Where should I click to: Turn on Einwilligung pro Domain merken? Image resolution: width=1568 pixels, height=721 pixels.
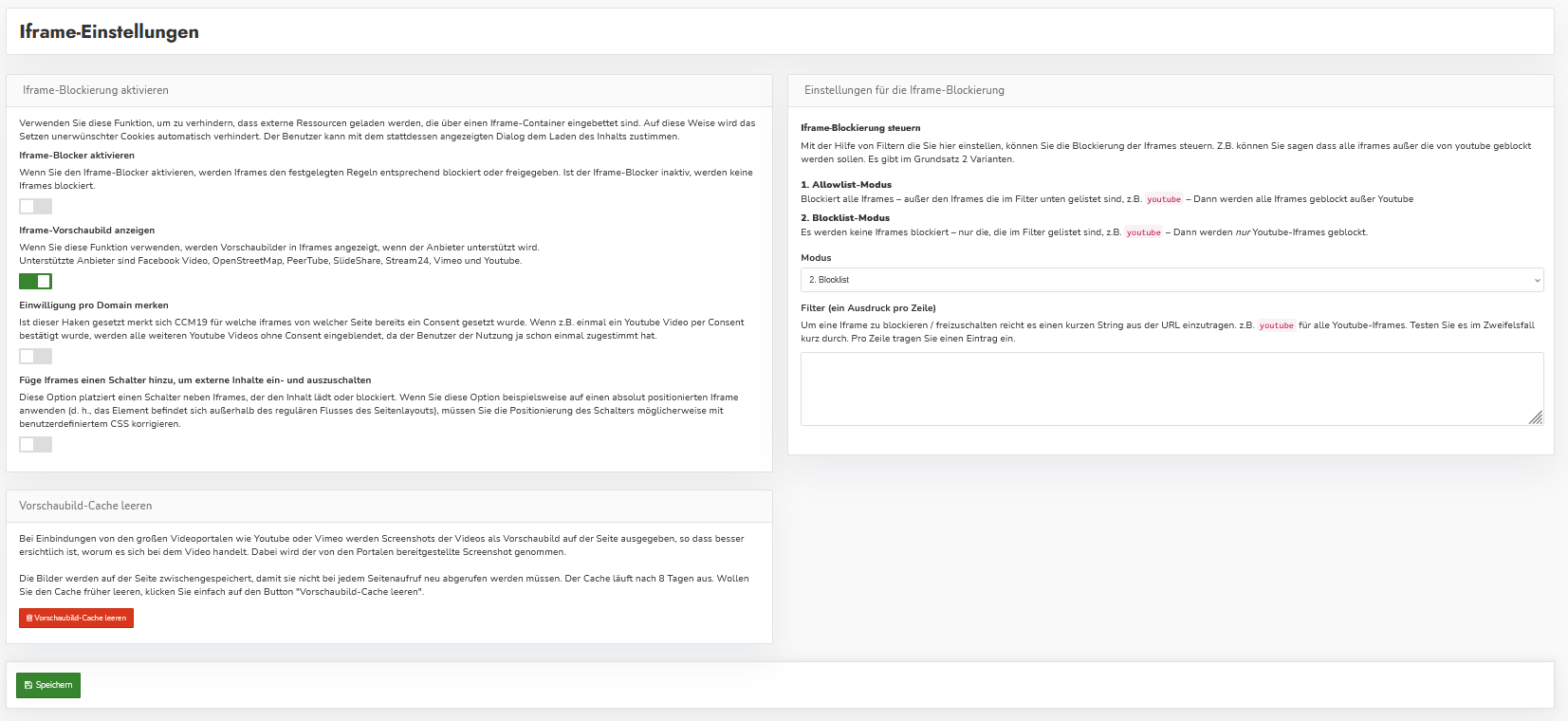pyautogui.click(x=35, y=356)
